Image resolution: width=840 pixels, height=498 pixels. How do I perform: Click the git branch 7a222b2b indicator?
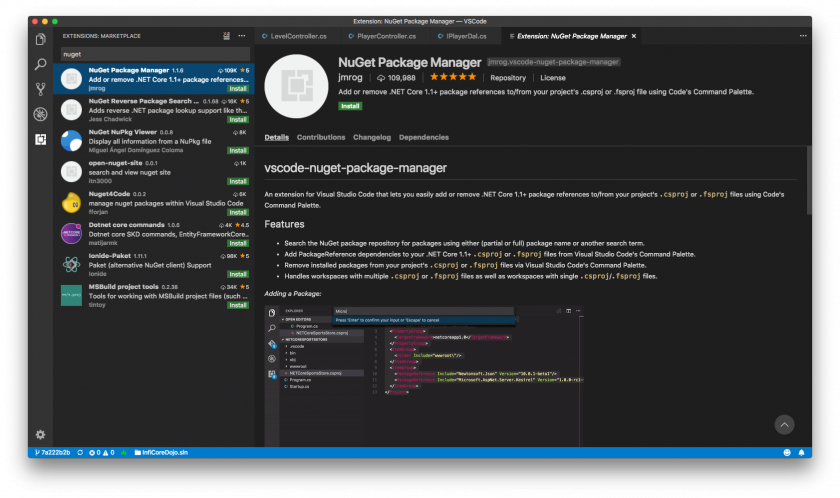pyautogui.click(x=52, y=452)
